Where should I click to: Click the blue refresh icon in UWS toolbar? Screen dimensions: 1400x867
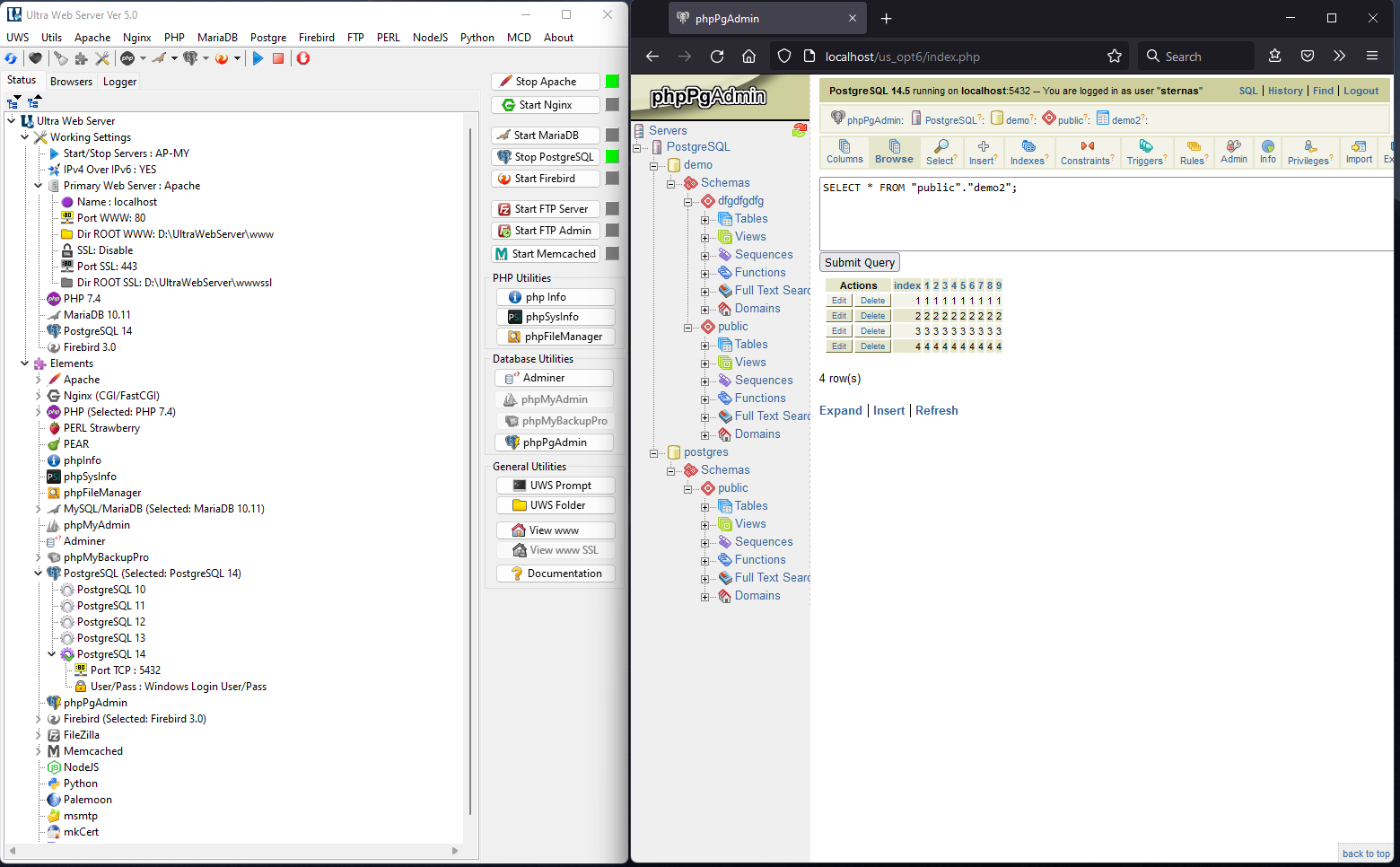tap(11, 58)
